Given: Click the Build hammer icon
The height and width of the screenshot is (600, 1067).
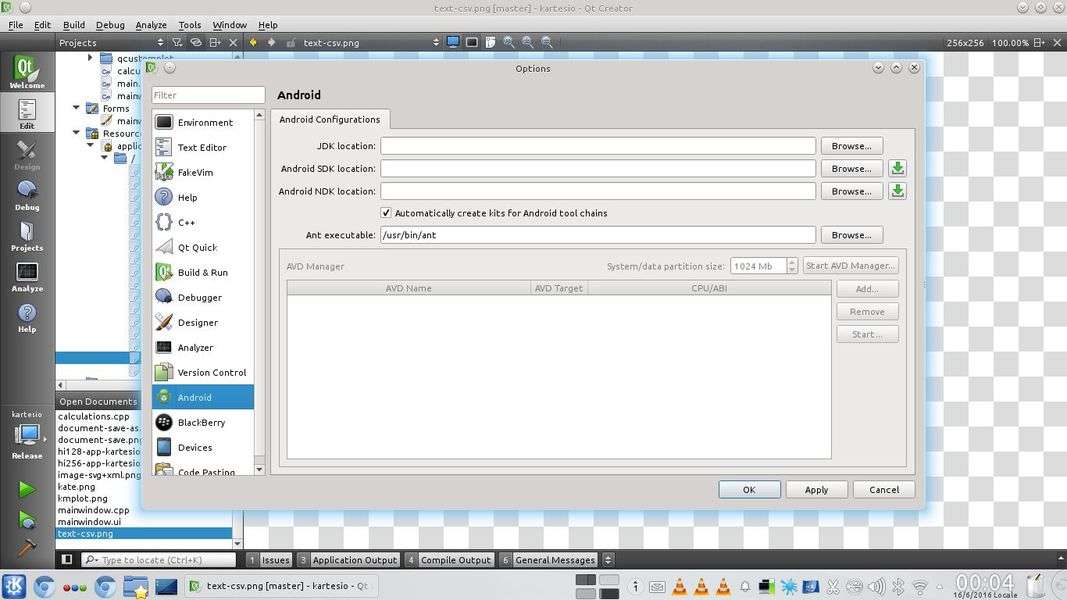Looking at the screenshot, I should pos(27,547).
